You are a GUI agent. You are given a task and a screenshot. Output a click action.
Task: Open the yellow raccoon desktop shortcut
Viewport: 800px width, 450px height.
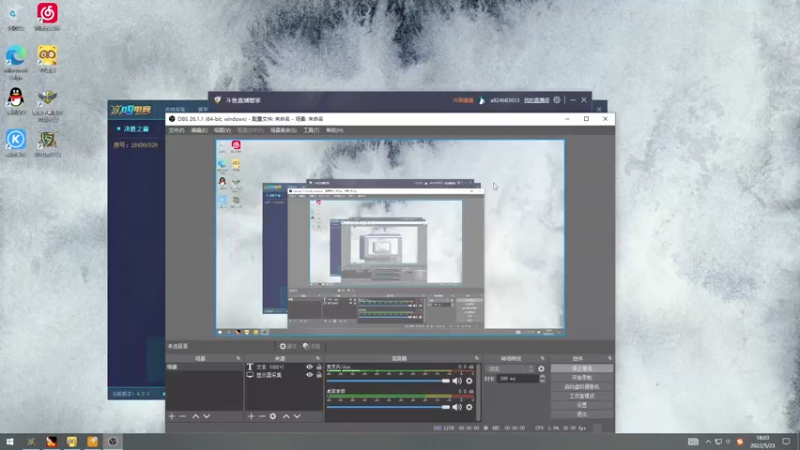point(47,59)
